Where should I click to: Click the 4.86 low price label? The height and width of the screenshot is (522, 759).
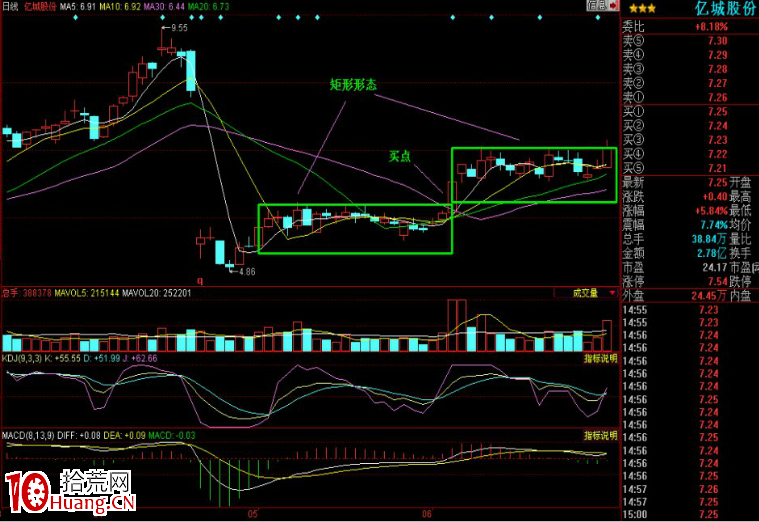tap(247, 272)
